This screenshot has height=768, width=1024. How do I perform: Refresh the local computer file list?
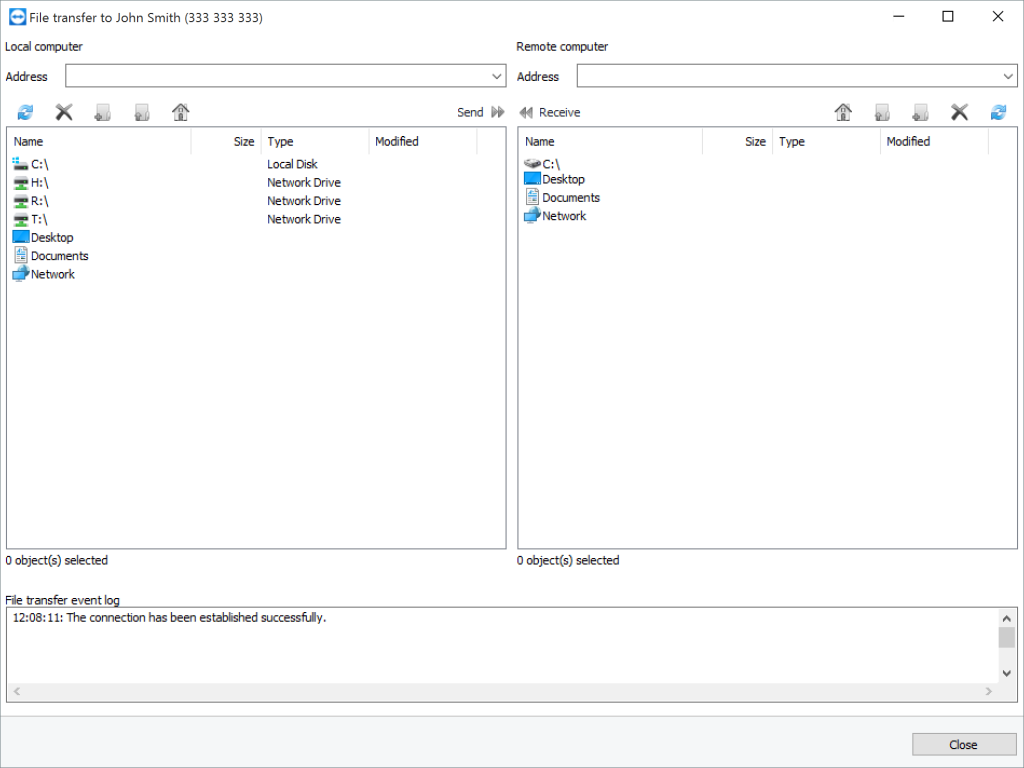pos(25,112)
